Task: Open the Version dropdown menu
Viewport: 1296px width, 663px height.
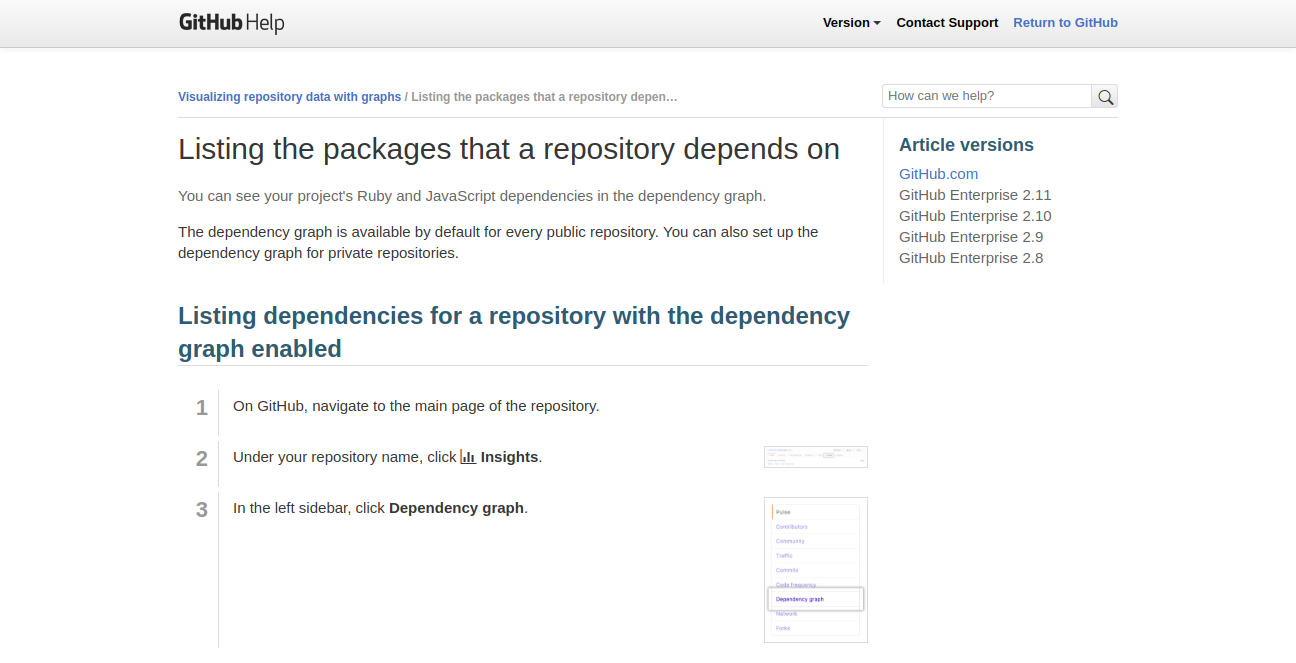Action: [852, 22]
